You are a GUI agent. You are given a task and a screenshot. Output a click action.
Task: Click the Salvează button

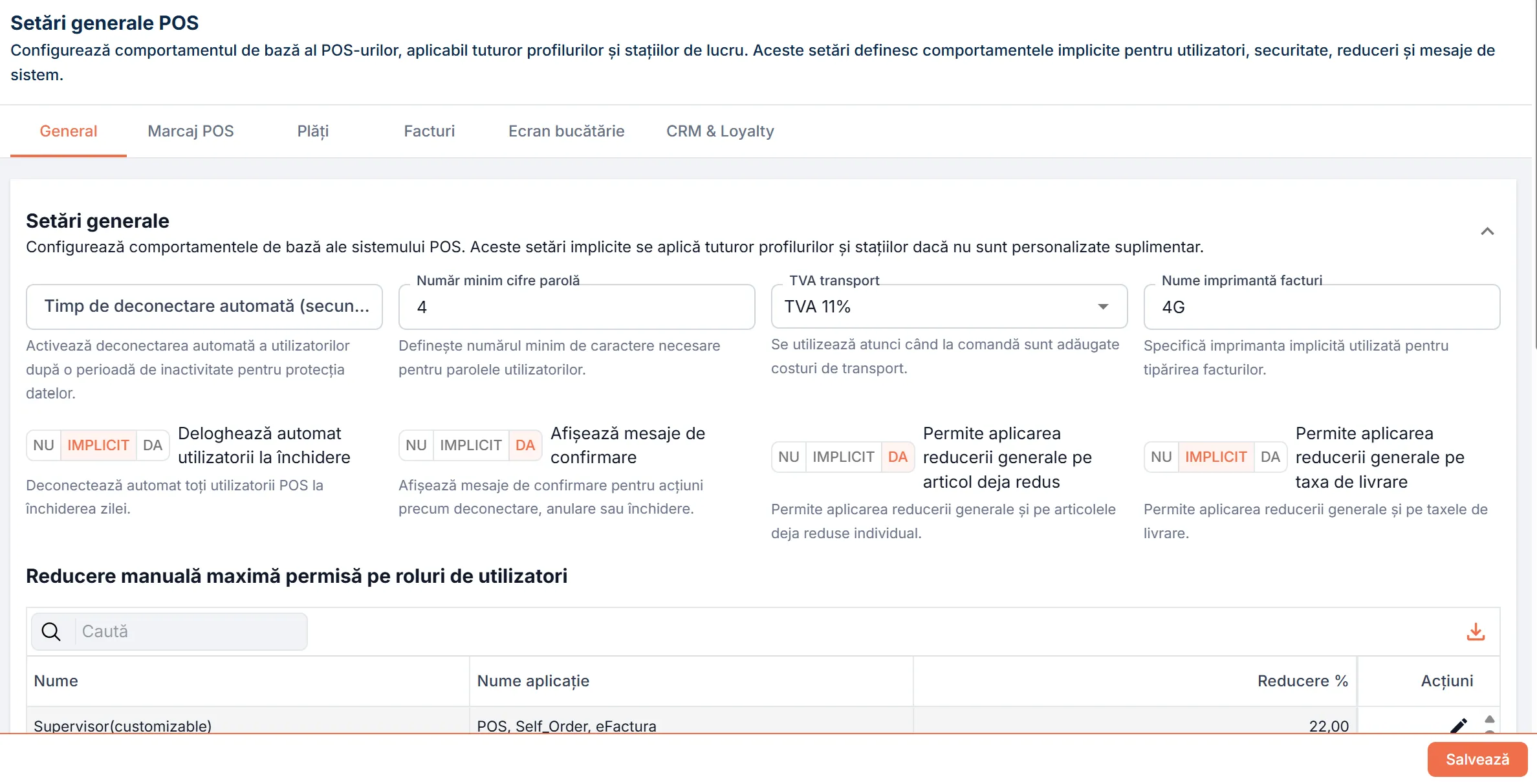click(x=1477, y=759)
